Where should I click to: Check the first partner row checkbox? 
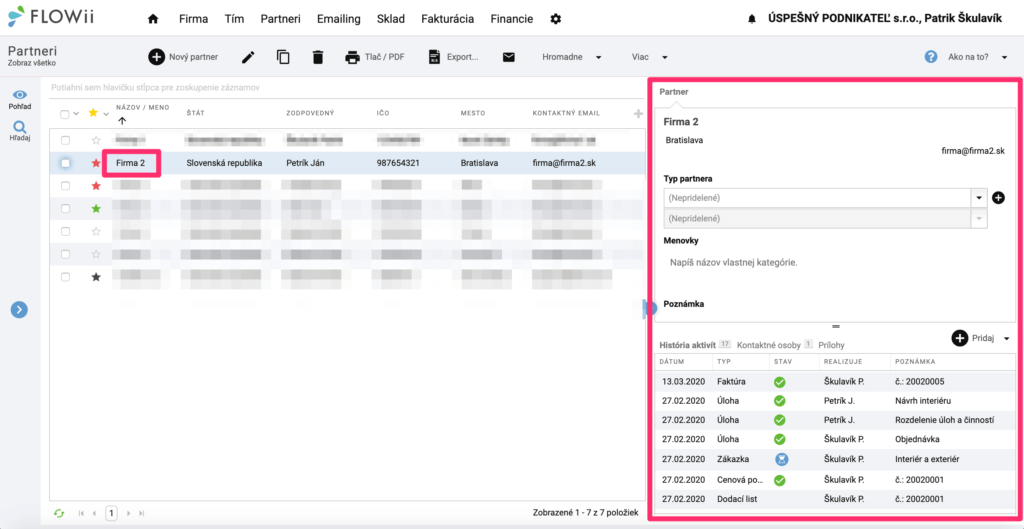[x=65, y=140]
